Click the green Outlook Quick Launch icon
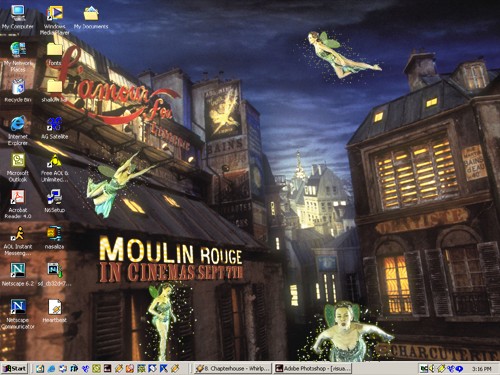Screen dimensions: 500x375 point(96,368)
